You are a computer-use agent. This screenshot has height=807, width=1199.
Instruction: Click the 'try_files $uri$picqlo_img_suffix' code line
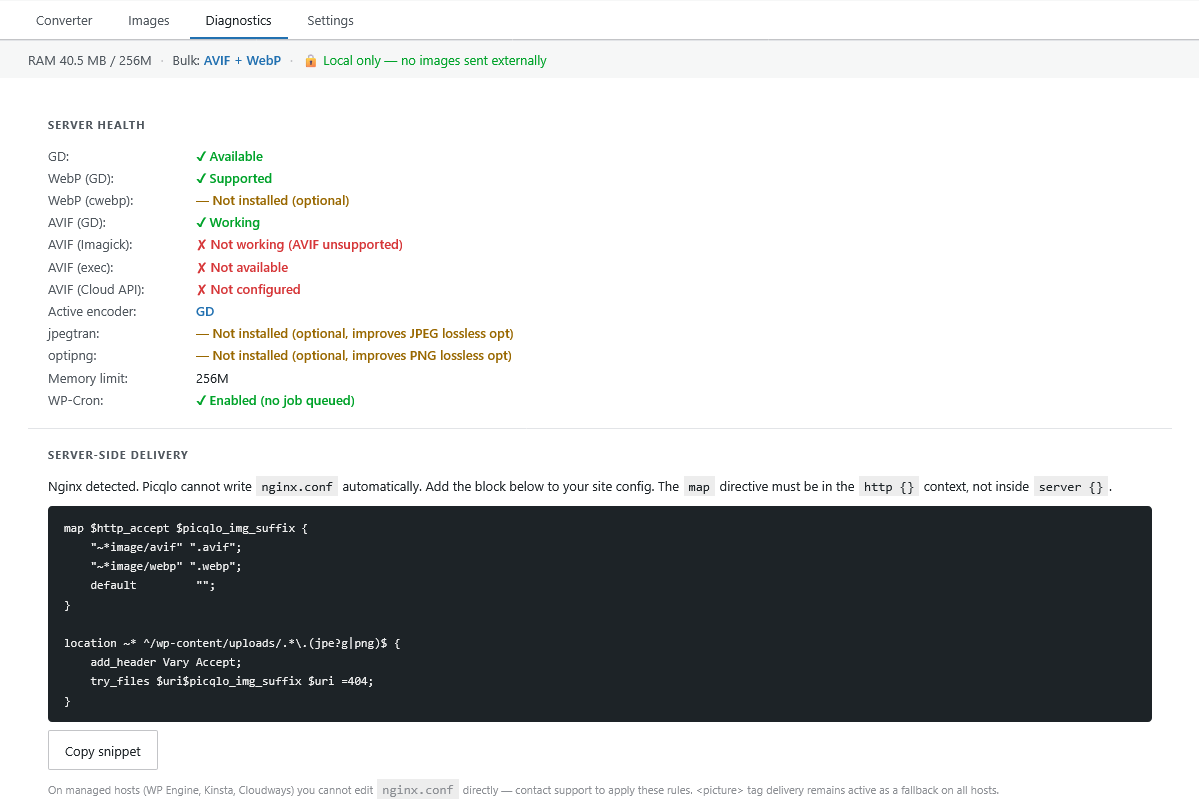232,682
